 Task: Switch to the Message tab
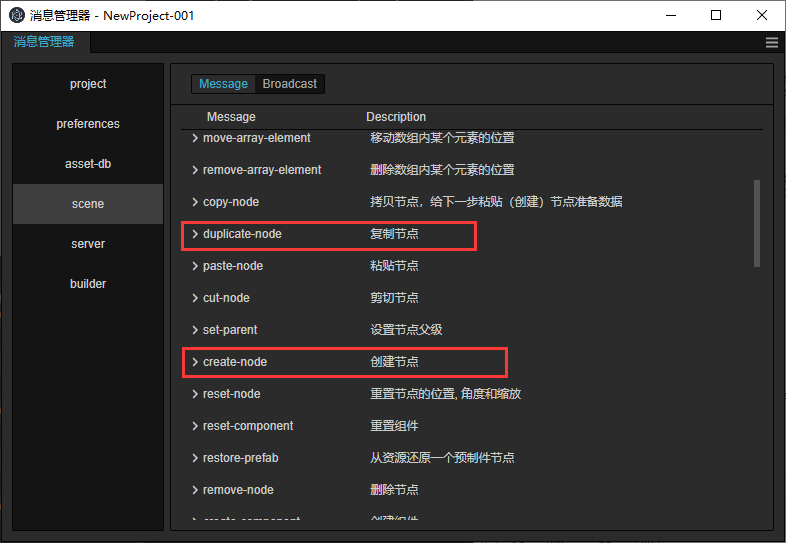click(x=223, y=84)
